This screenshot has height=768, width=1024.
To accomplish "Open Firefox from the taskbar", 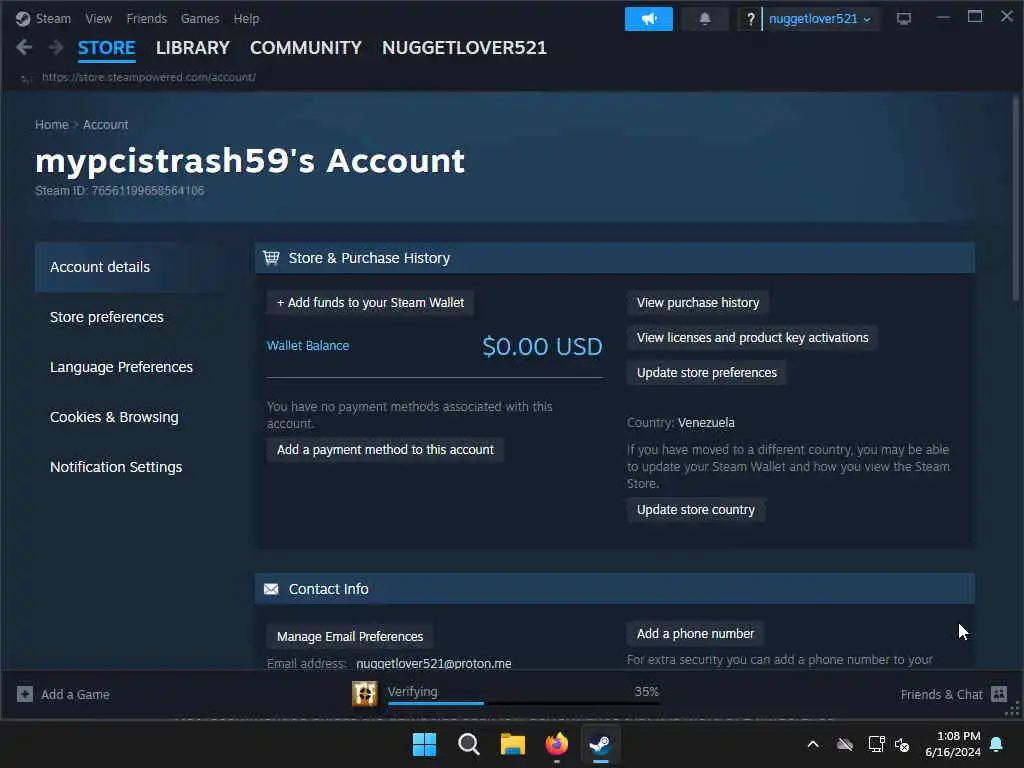I will (x=556, y=744).
